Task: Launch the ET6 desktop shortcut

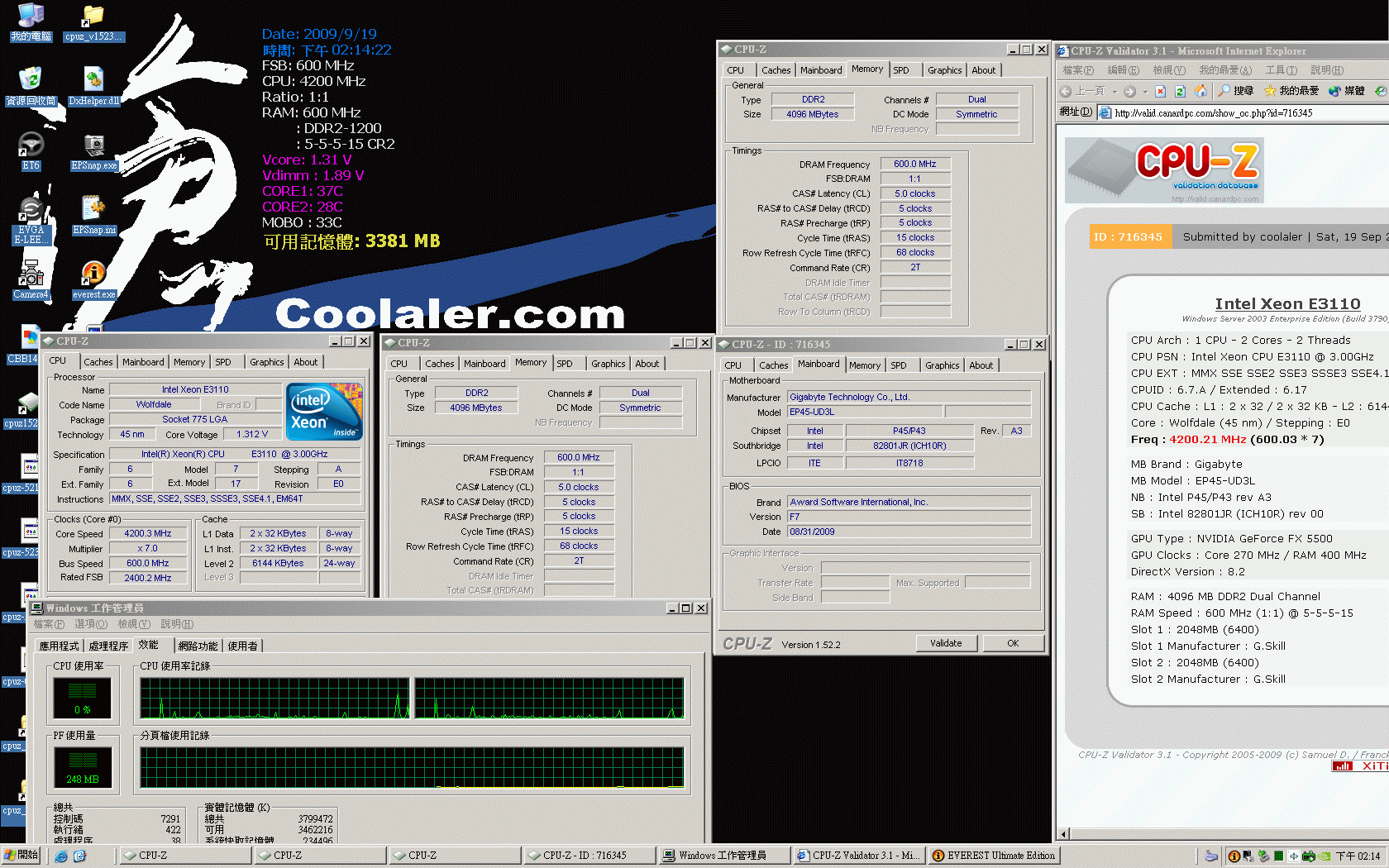Action: coord(31,150)
